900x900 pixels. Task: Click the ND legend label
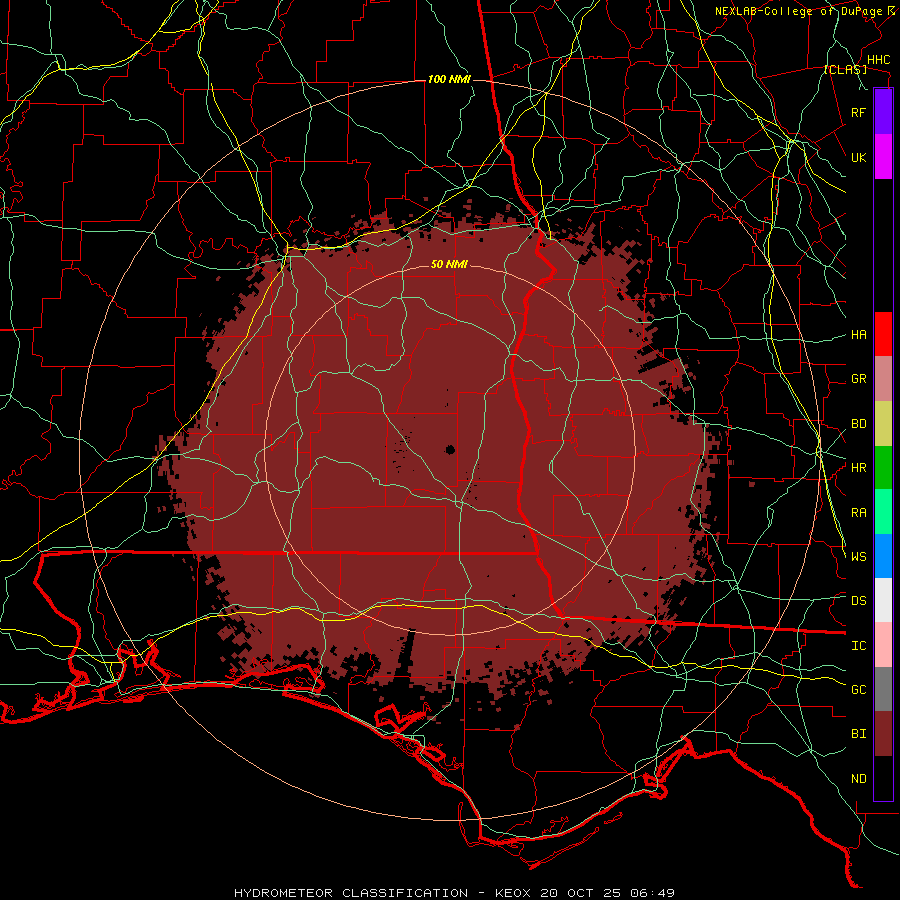click(858, 779)
